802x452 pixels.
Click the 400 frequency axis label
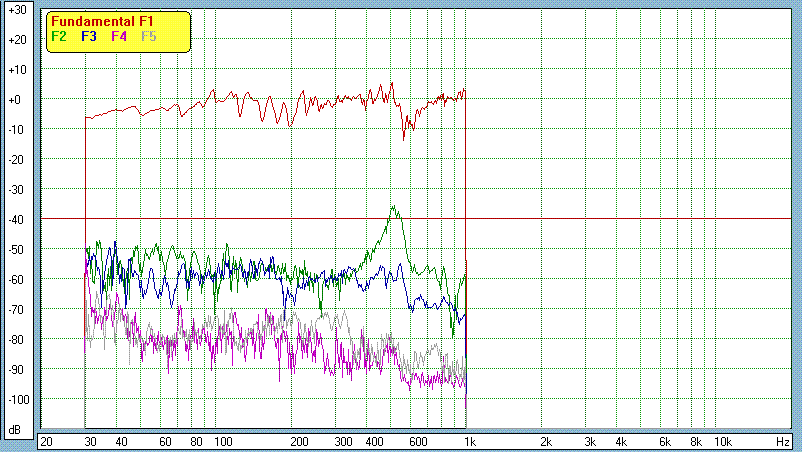(x=376, y=441)
